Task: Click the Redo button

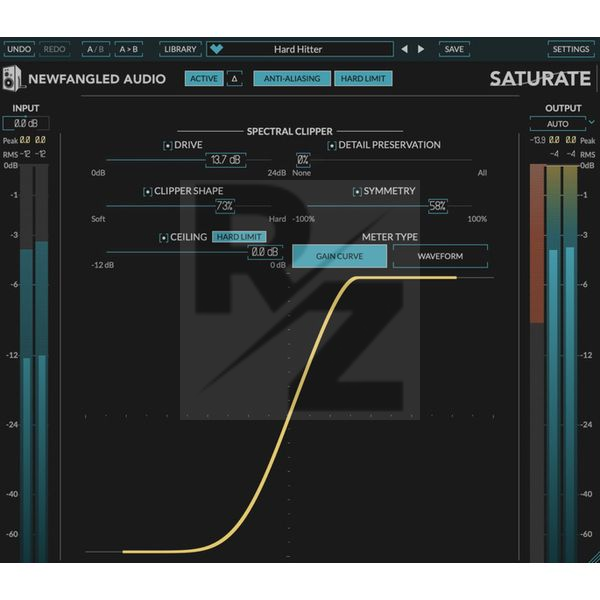Action: [x=54, y=49]
